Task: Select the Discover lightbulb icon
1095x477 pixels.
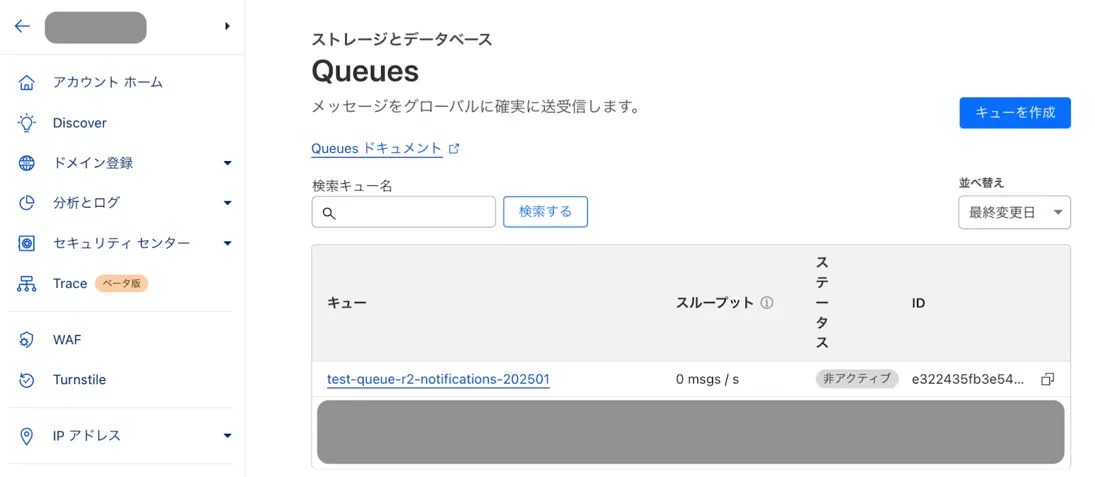Action: pos(27,123)
